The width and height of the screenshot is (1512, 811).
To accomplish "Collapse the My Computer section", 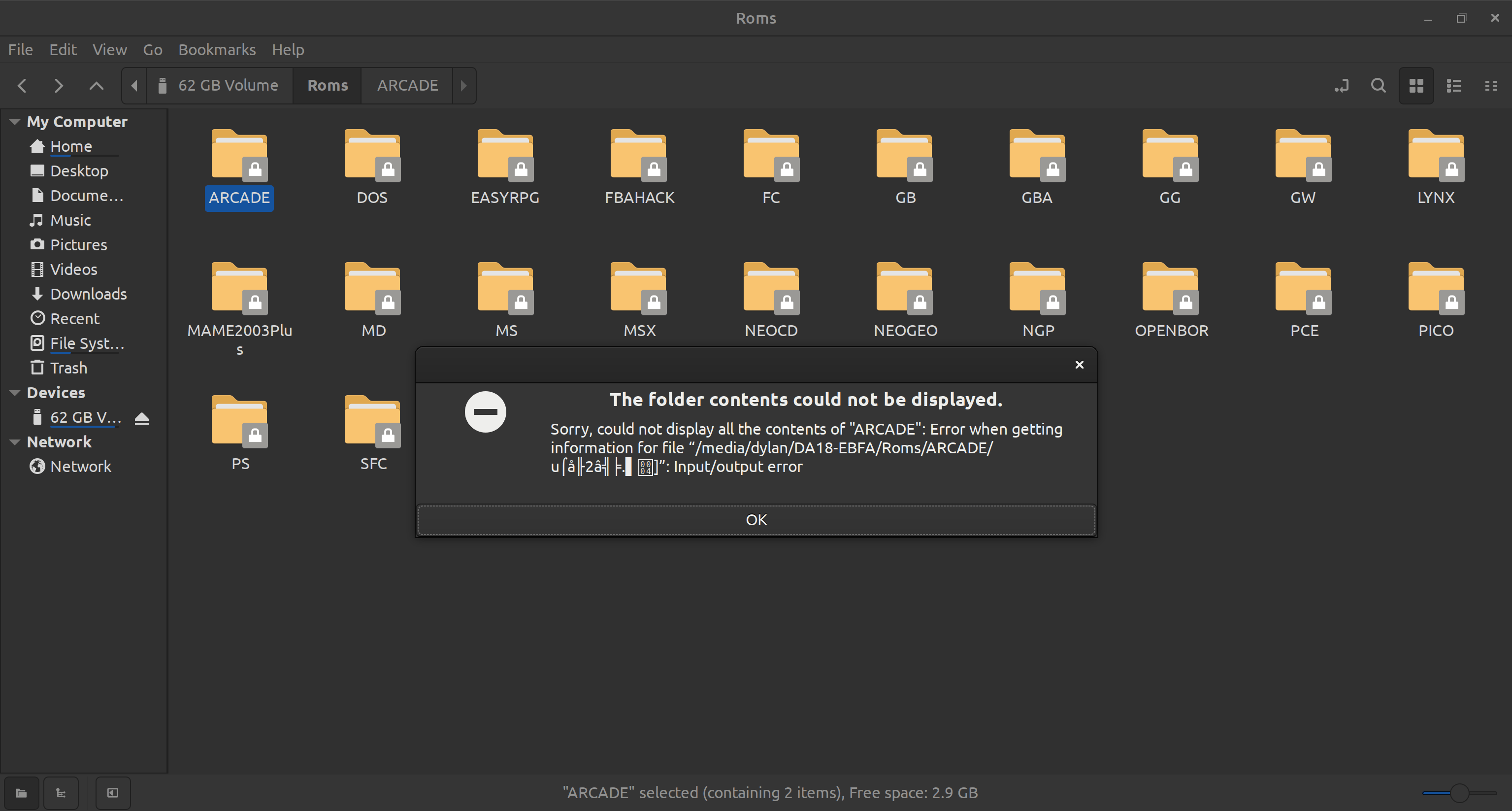I will point(15,122).
